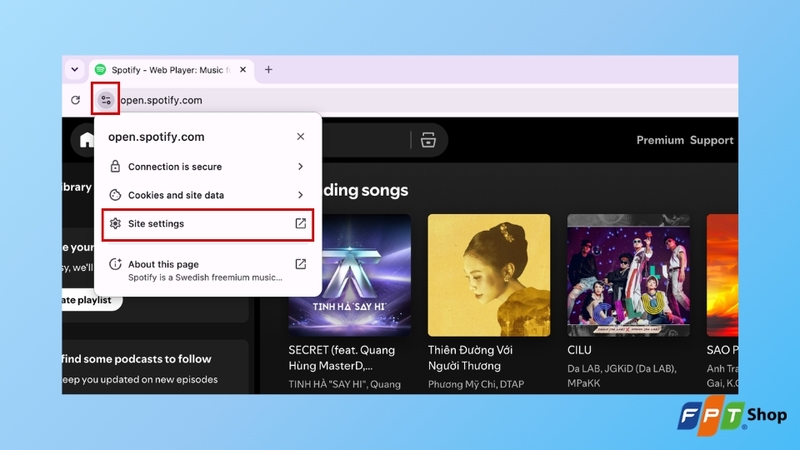Click the CILU song title

[x=580, y=350]
